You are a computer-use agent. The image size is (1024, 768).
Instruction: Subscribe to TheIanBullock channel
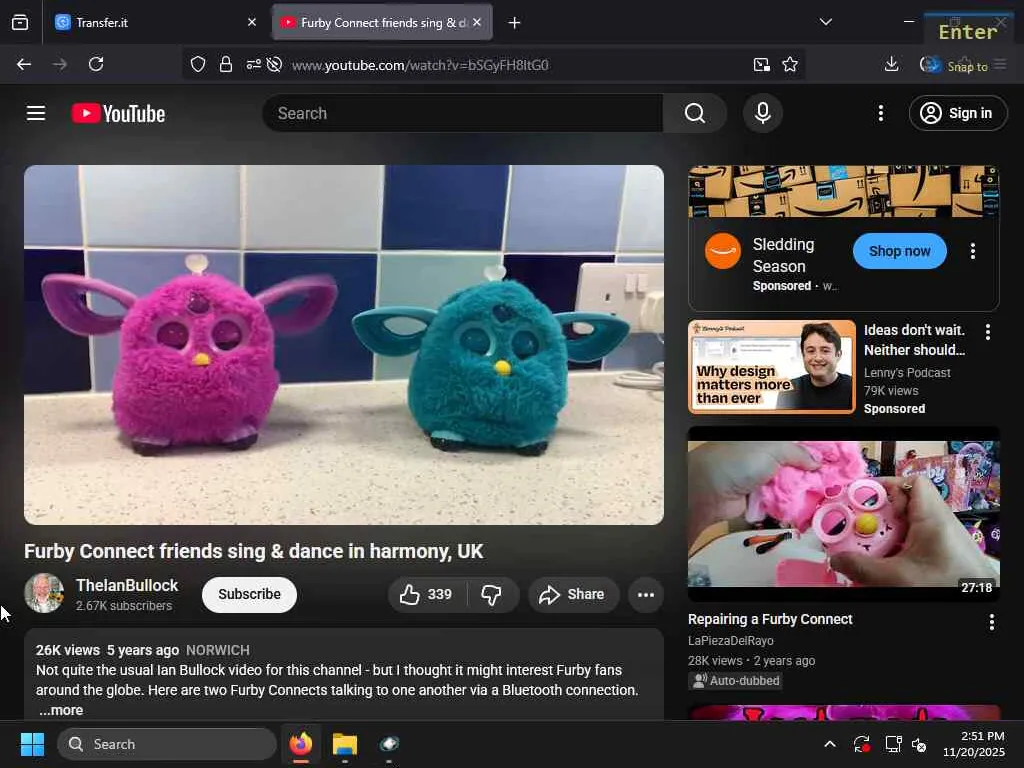249,594
